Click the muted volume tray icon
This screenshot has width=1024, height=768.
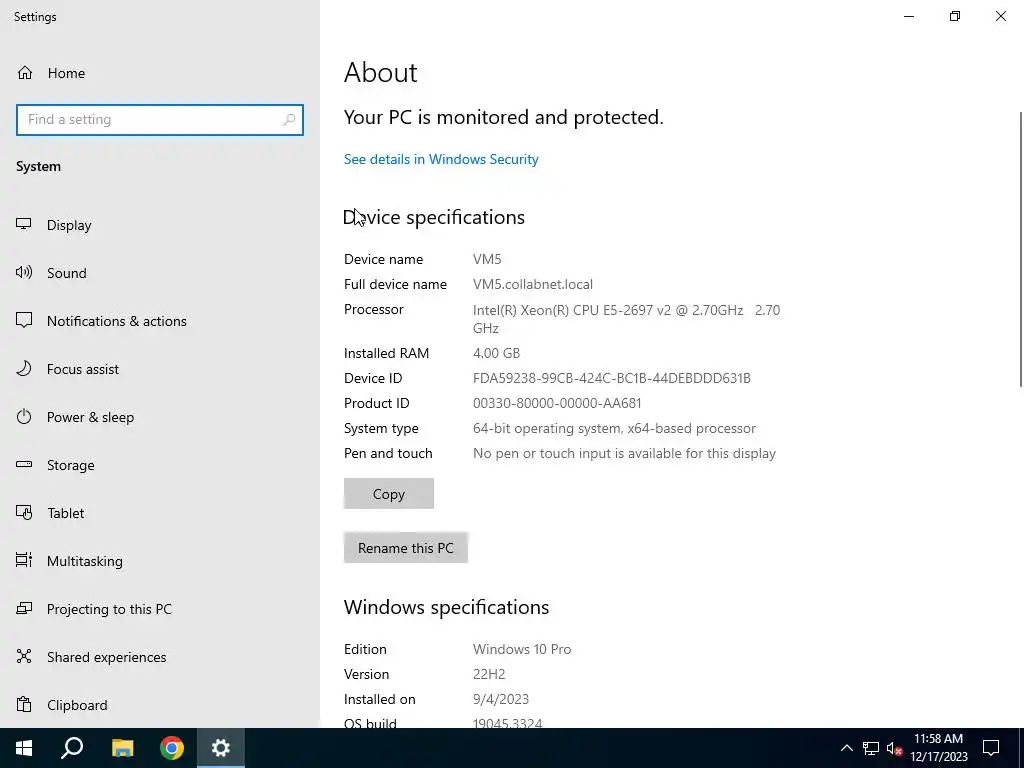(894, 748)
